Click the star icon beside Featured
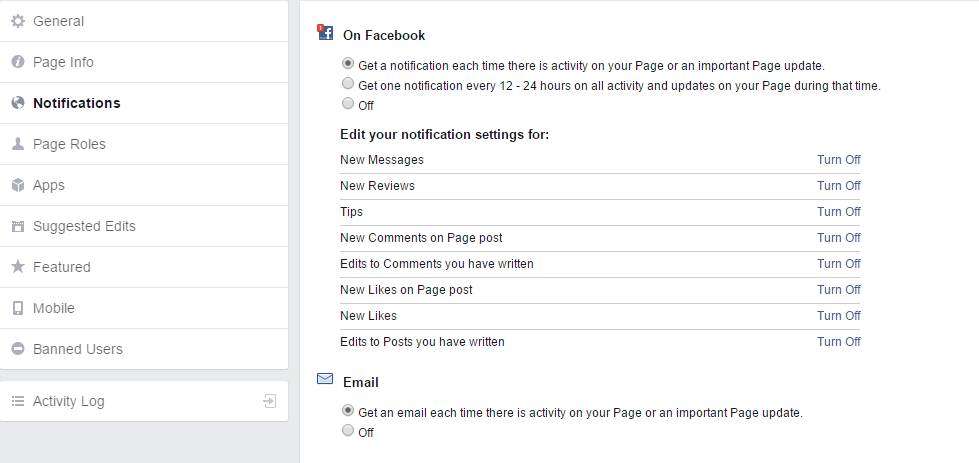This screenshot has width=979, height=463. tap(17, 267)
